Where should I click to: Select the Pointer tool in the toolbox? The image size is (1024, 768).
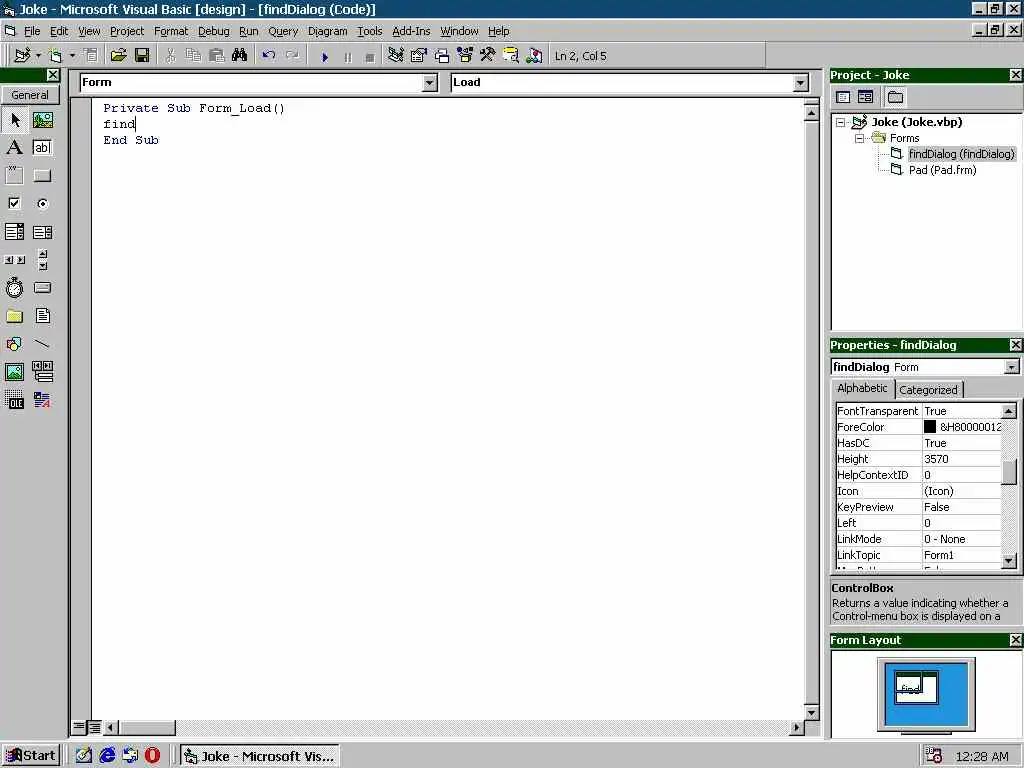click(x=15, y=120)
